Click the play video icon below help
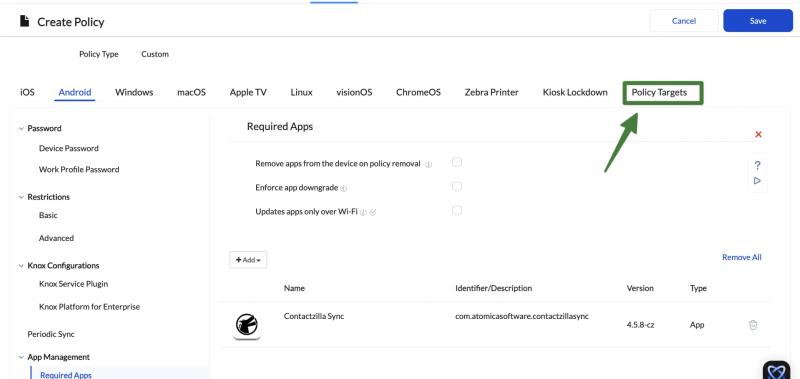The width and height of the screenshot is (800, 379). (x=757, y=181)
